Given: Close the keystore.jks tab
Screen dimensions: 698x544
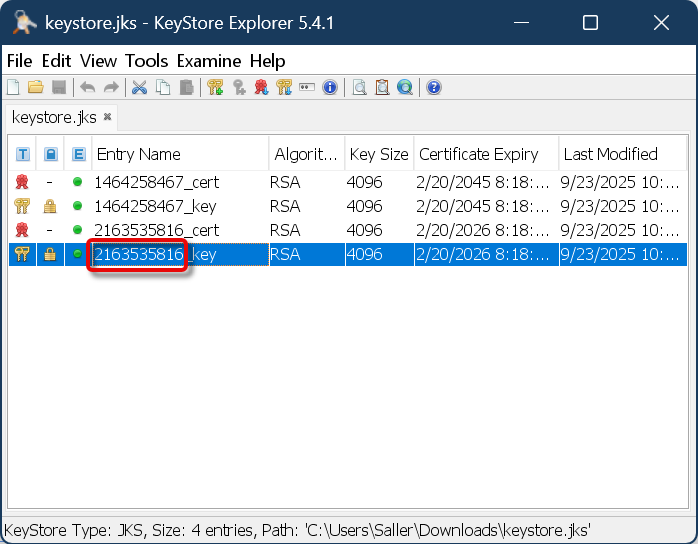Looking at the screenshot, I should (108, 117).
